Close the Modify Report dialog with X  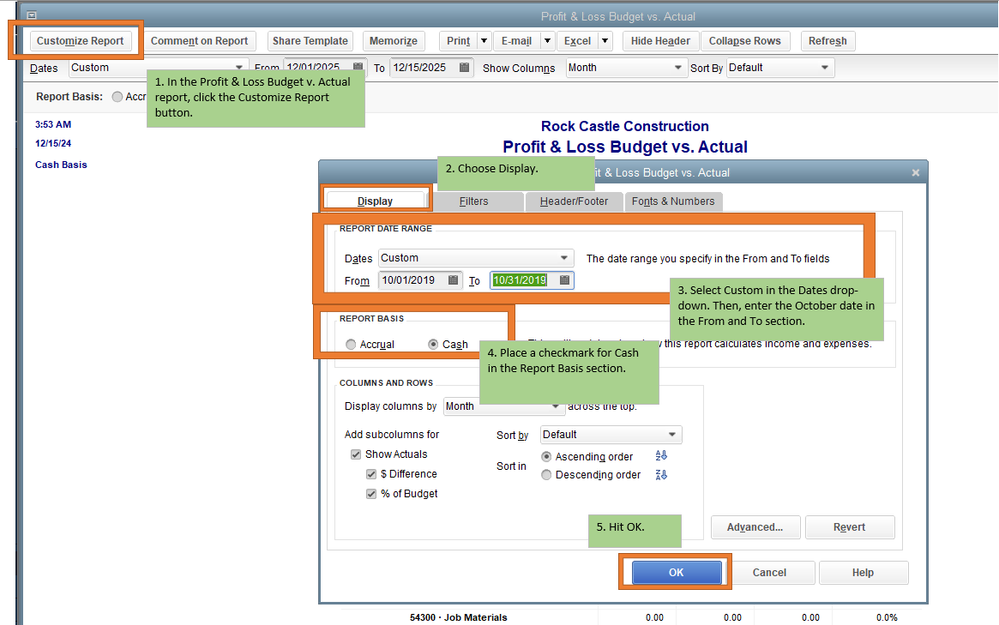click(x=916, y=173)
